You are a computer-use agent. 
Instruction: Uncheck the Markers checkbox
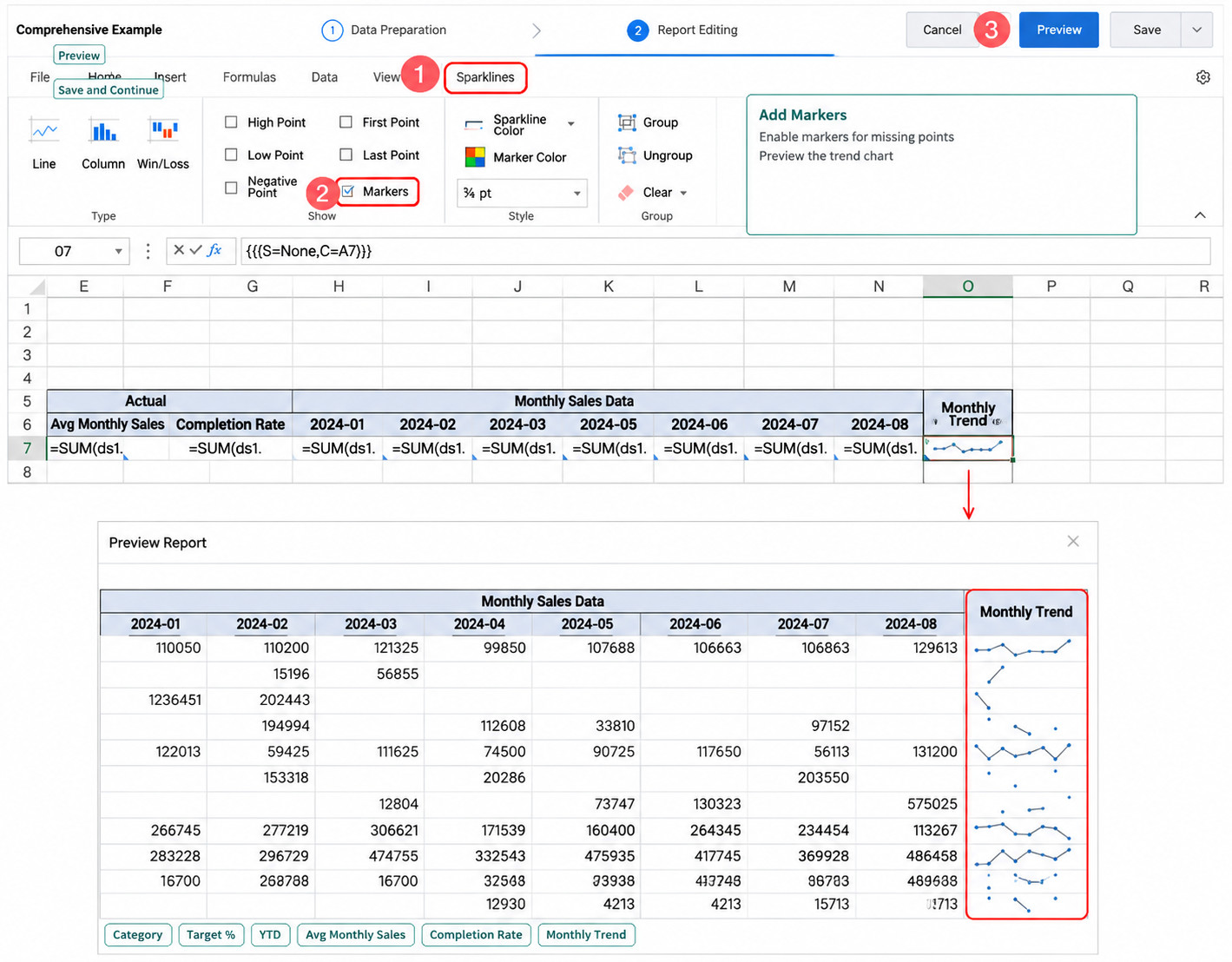click(x=347, y=191)
